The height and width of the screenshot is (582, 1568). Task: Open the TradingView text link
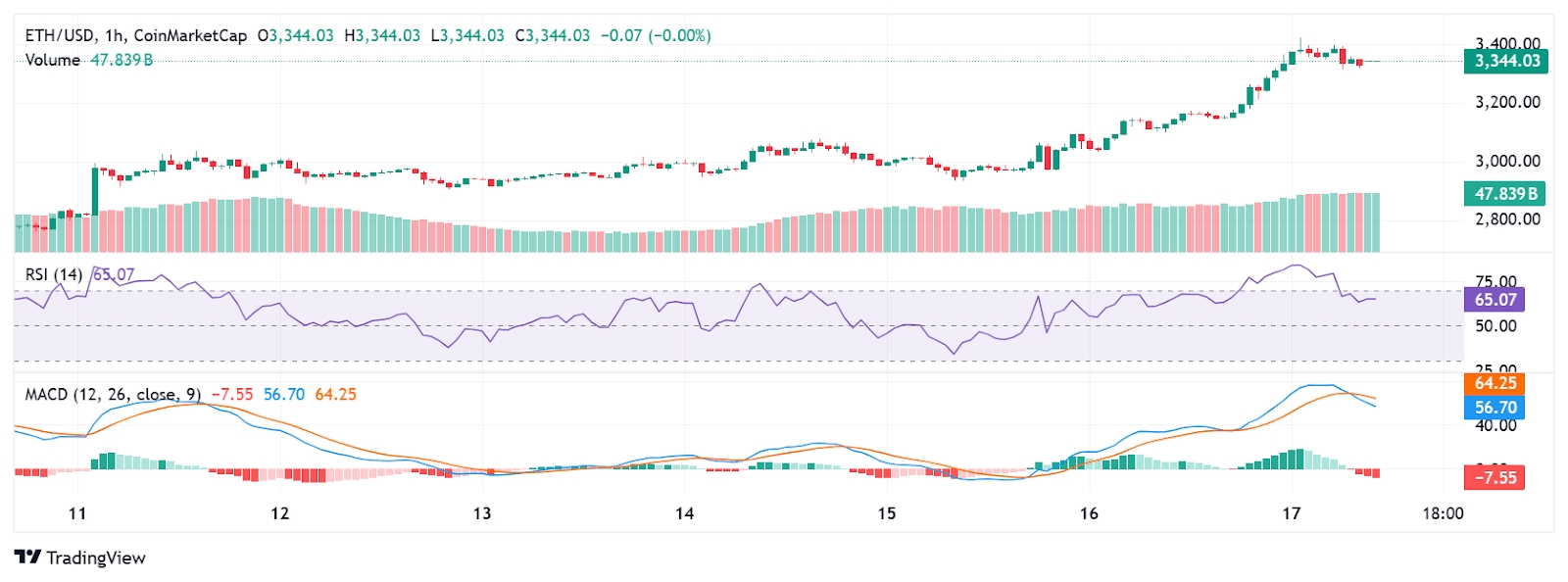pyautogui.click(x=96, y=558)
